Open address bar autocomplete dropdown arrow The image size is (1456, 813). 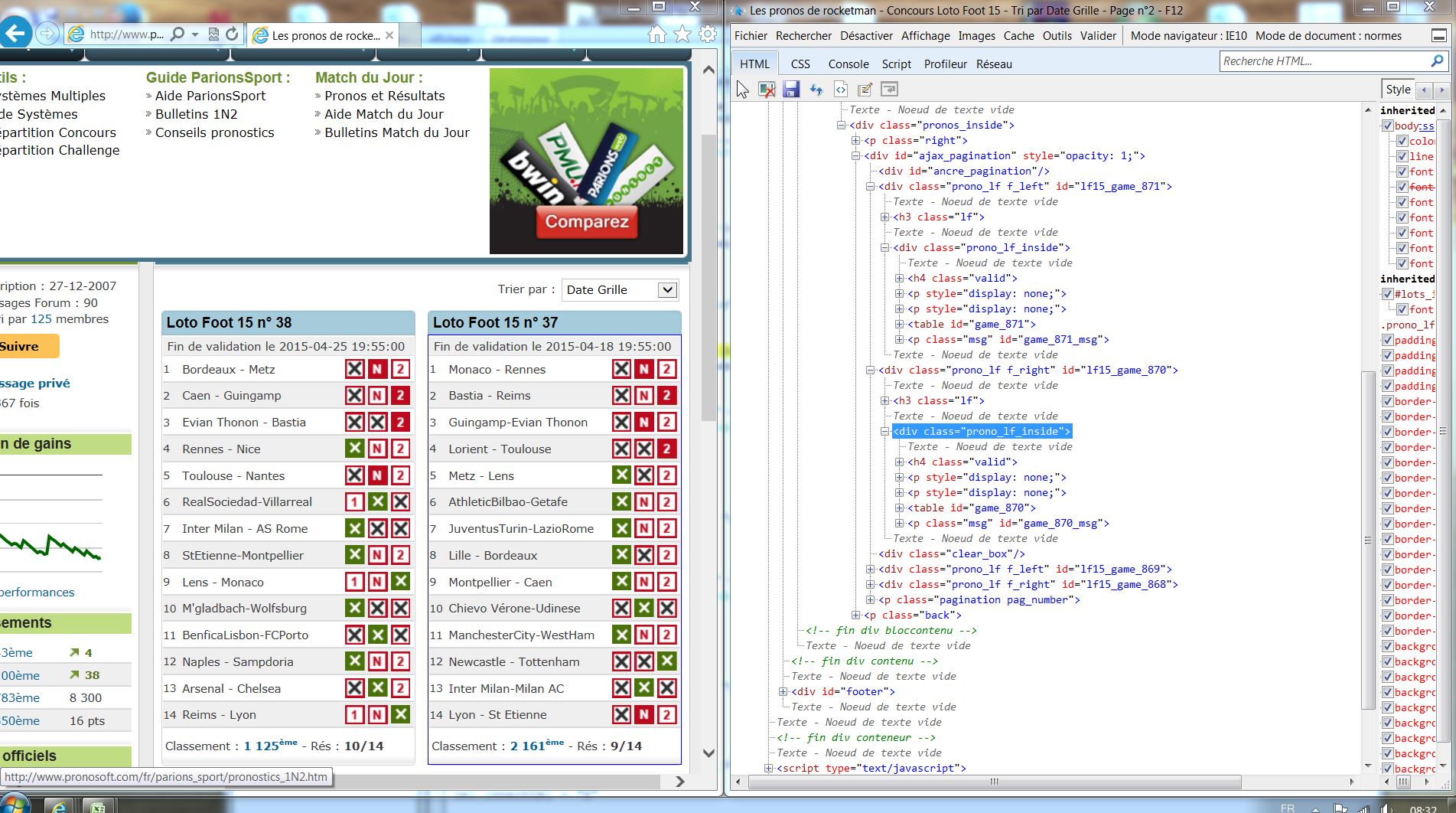[x=194, y=34]
